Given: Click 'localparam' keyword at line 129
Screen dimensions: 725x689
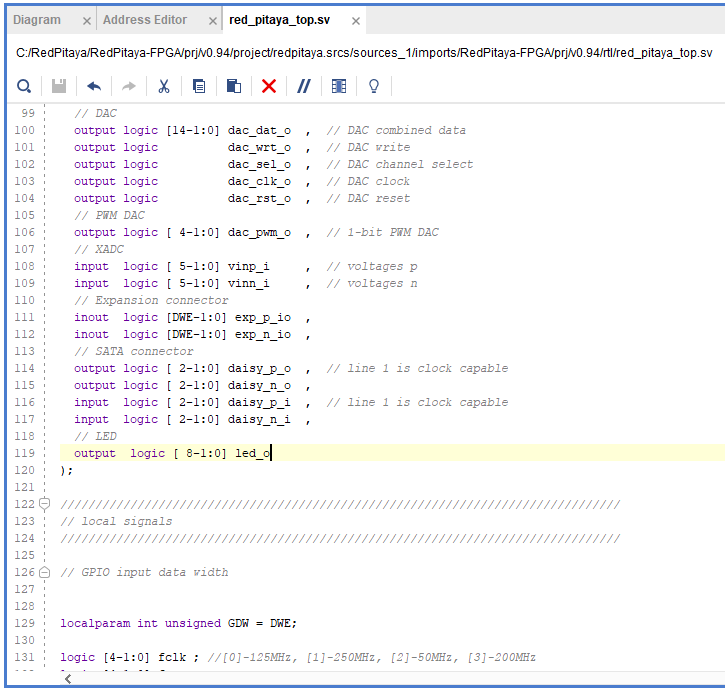Looking at the screenshot, I should coord(95,623).
